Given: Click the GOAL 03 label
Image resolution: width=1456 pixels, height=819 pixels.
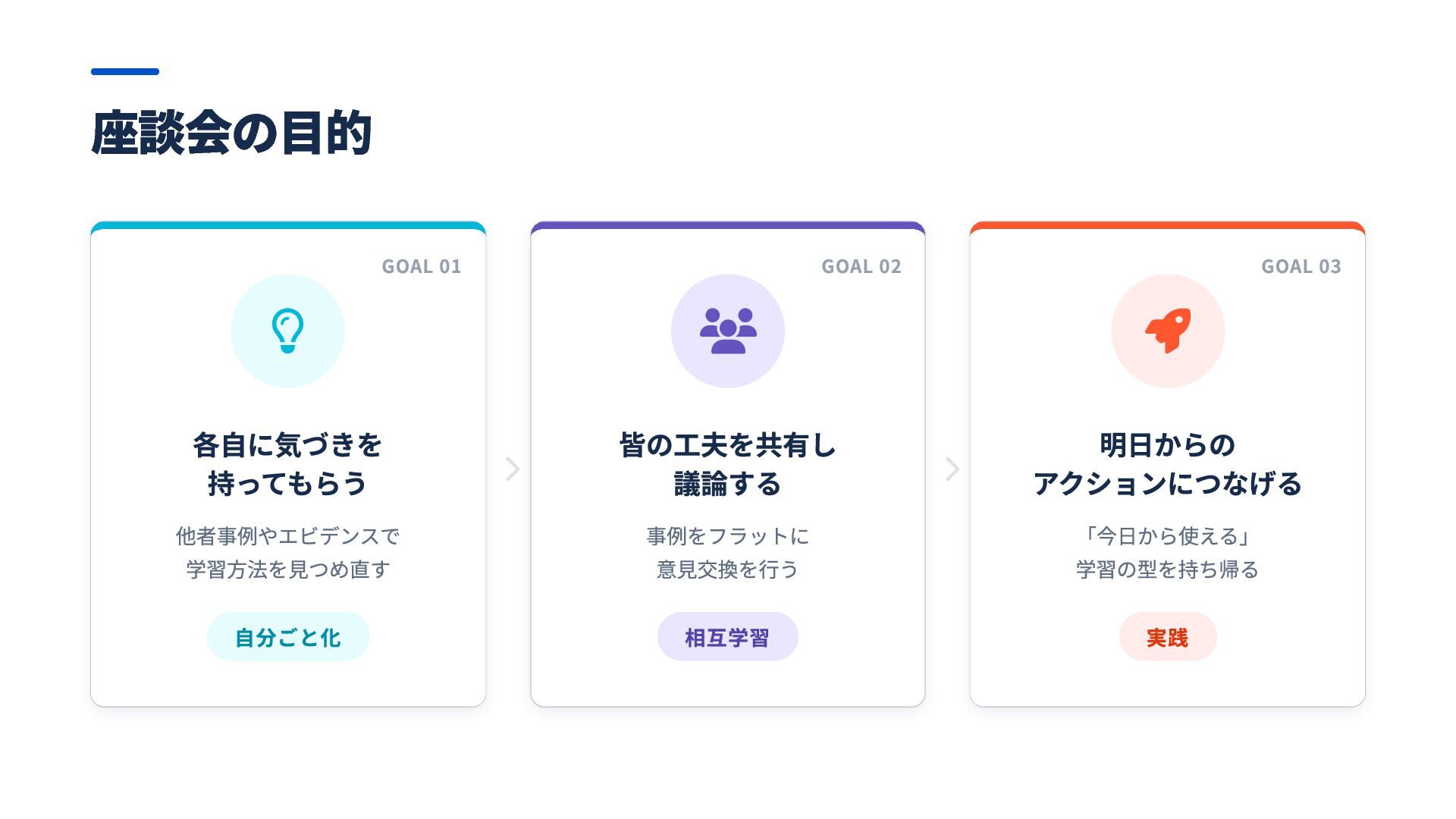Looking at the screenshot, I should tap(1301, 267).
